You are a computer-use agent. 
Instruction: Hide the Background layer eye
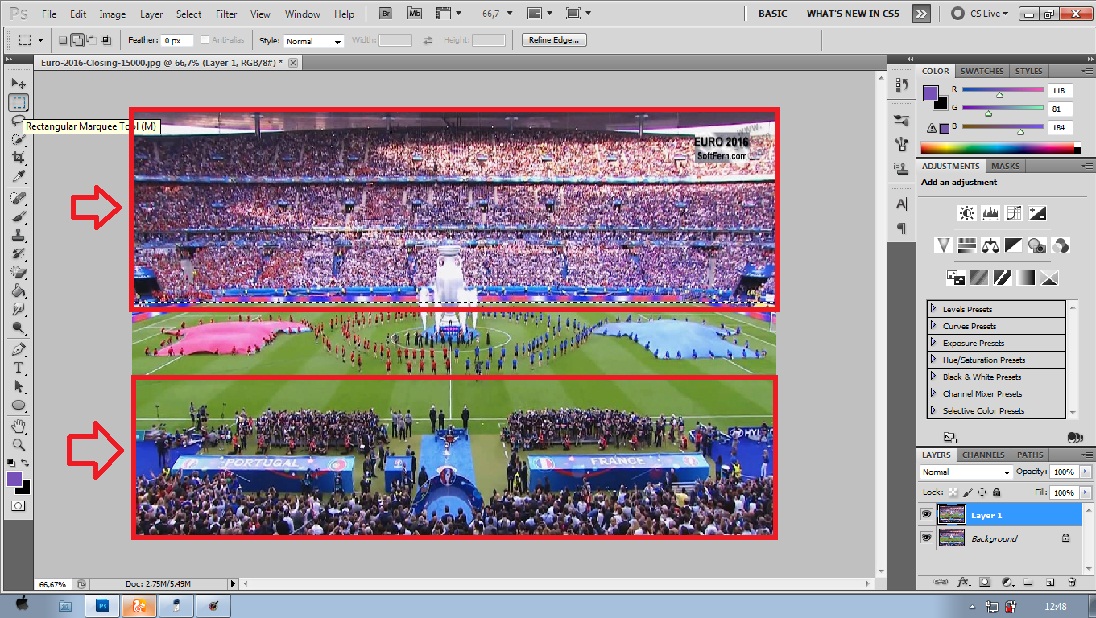pyautogui.click(x=927, y=538)
